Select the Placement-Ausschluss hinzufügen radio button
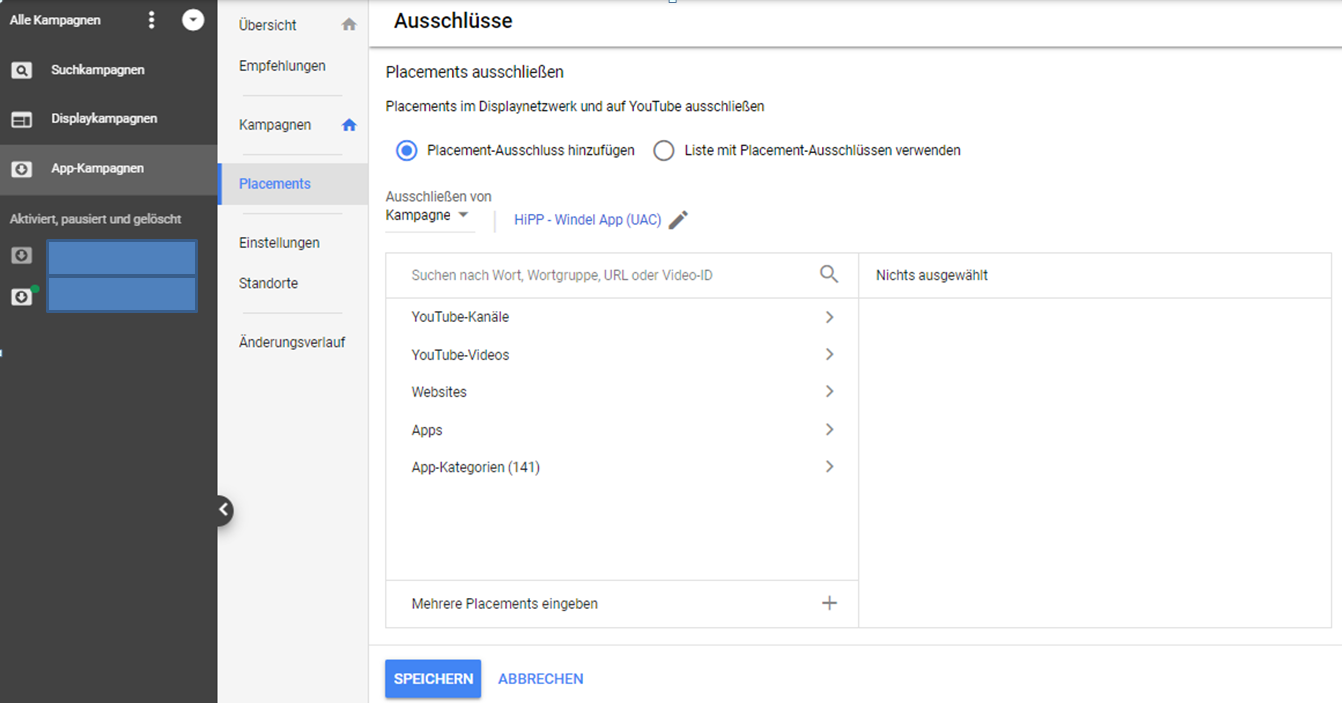This screenshot has height=703, width=1342. (406, 149)
